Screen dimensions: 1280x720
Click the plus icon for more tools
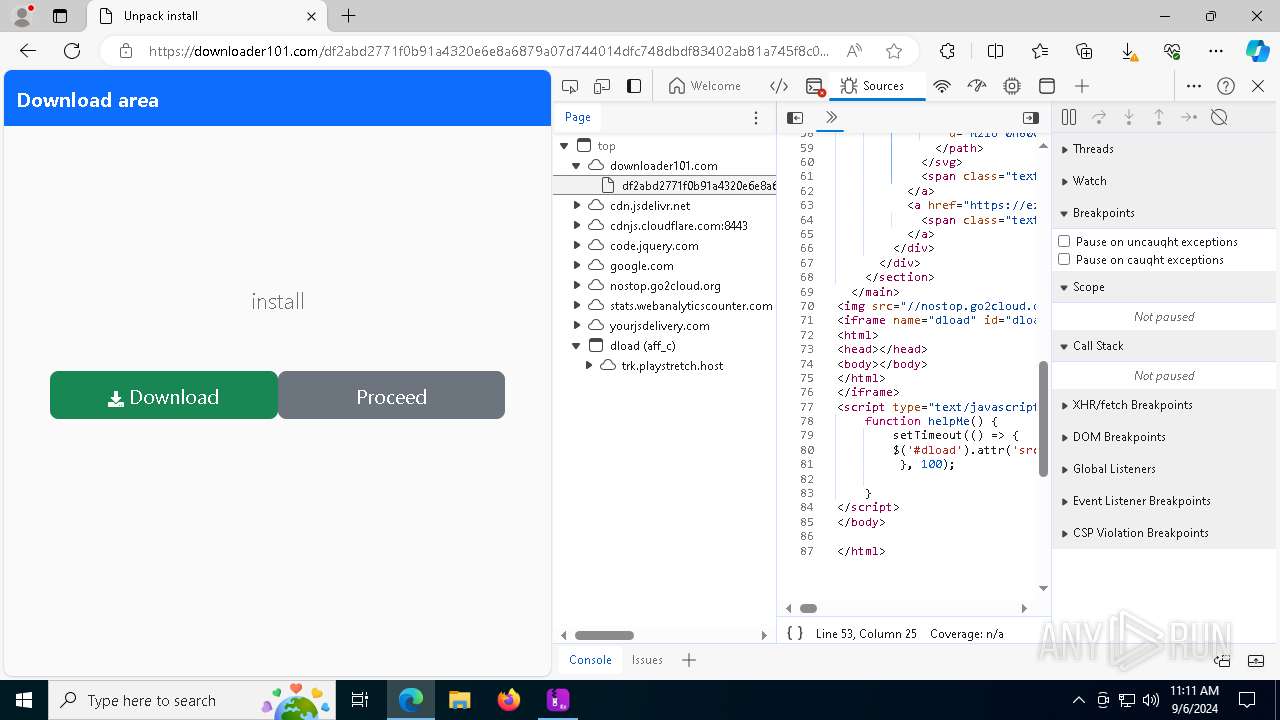1082,86
